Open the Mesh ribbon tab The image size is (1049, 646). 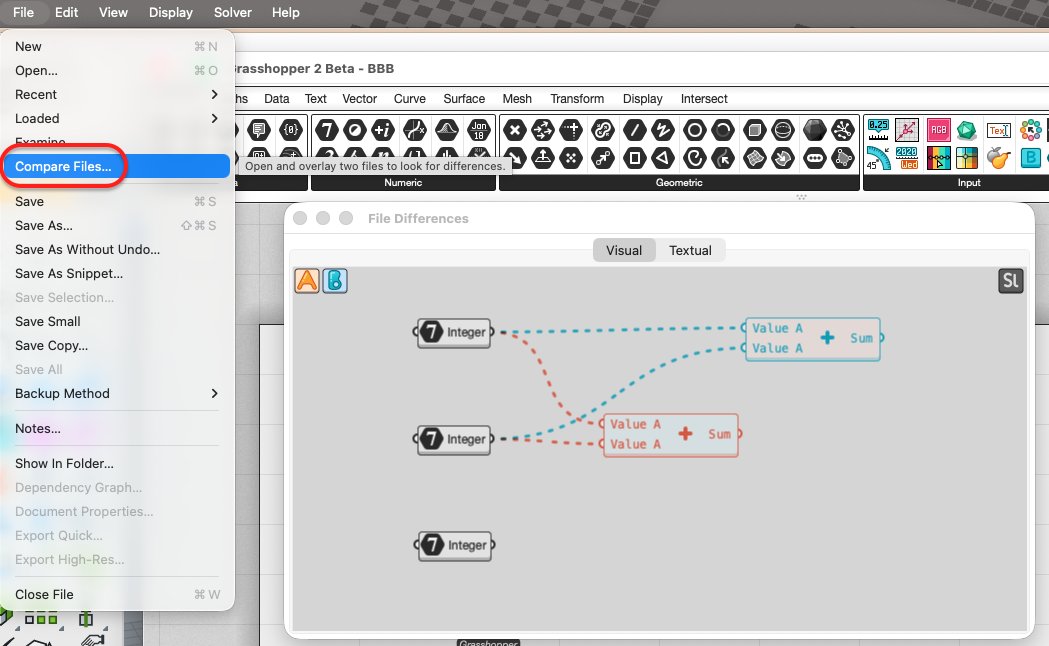[517, 98]
